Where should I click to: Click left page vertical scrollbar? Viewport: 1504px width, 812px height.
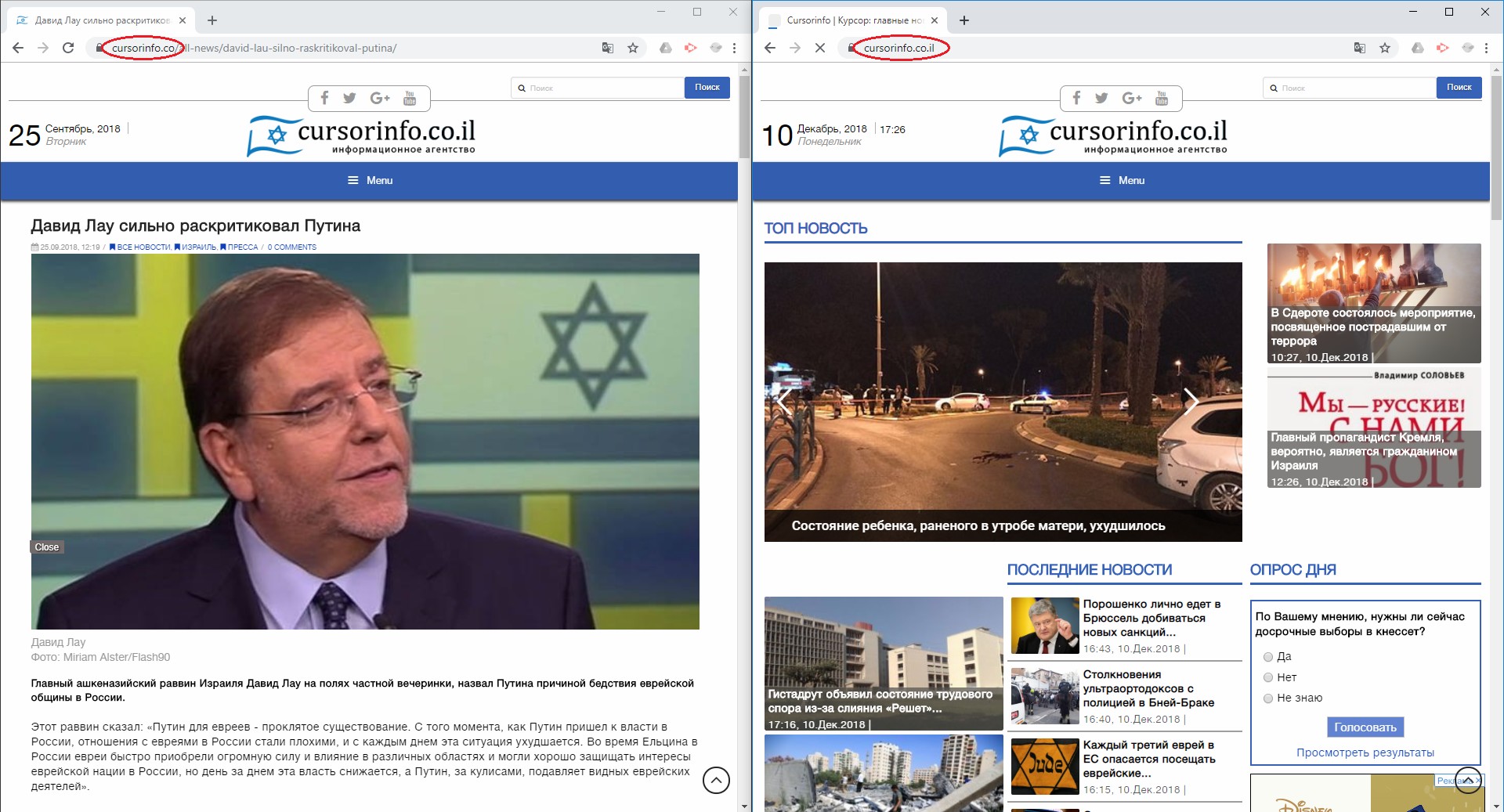tap(745, 117)
